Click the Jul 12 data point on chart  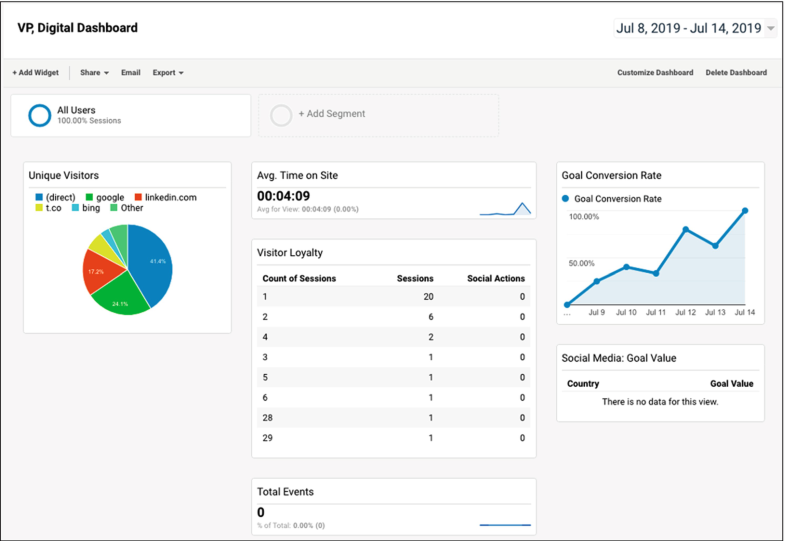coord(686,229)
